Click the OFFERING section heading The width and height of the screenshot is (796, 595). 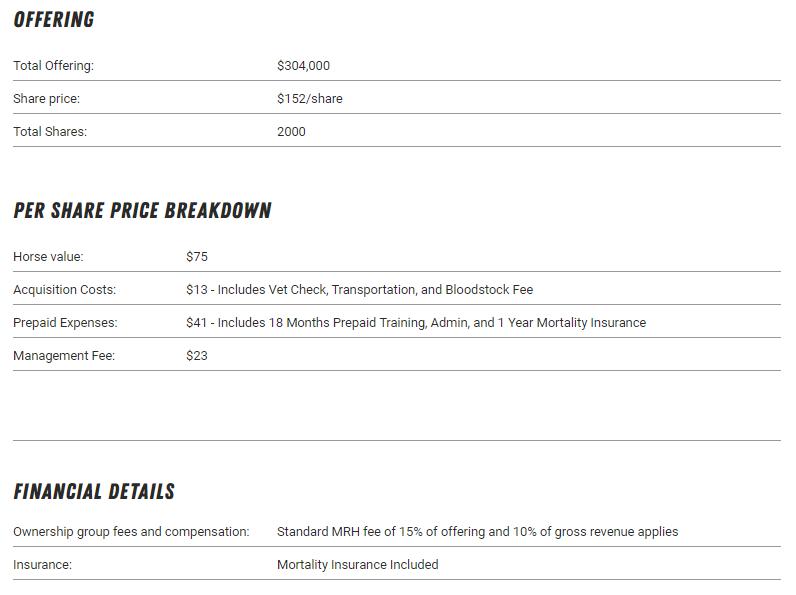click(x=54, y=20)
